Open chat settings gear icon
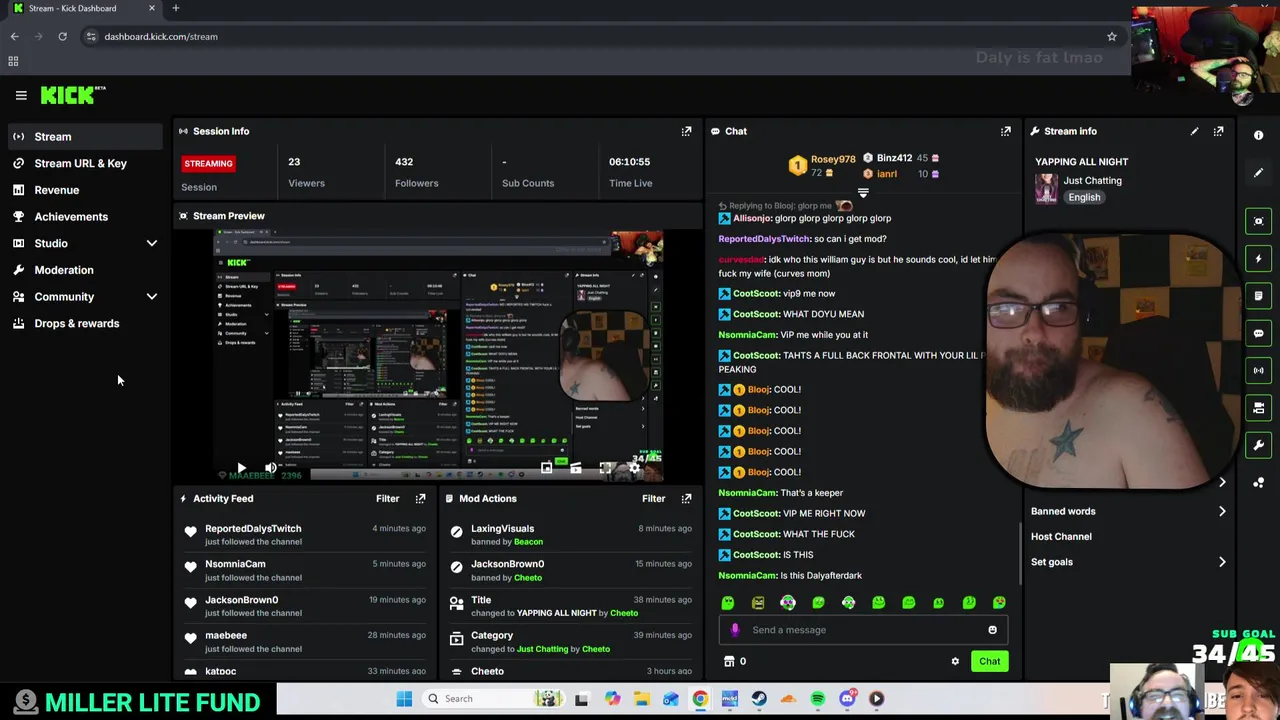Image resolution: width=1280 pixels, height=720 pixels. (x=955, y=661)
